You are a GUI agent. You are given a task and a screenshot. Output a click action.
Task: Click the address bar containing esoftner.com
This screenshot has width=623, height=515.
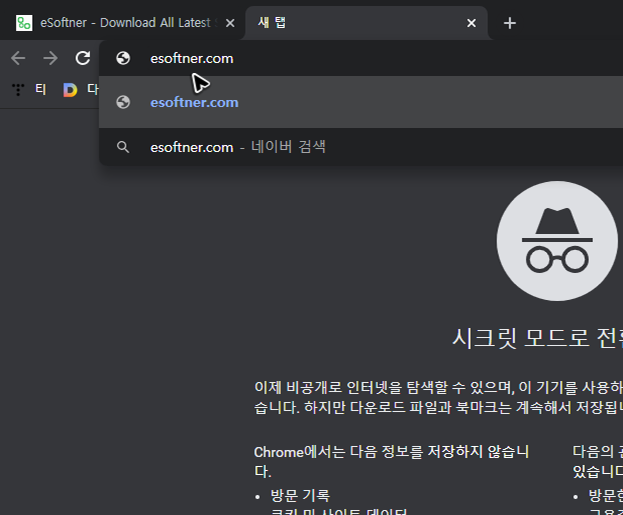click(361, 58)
